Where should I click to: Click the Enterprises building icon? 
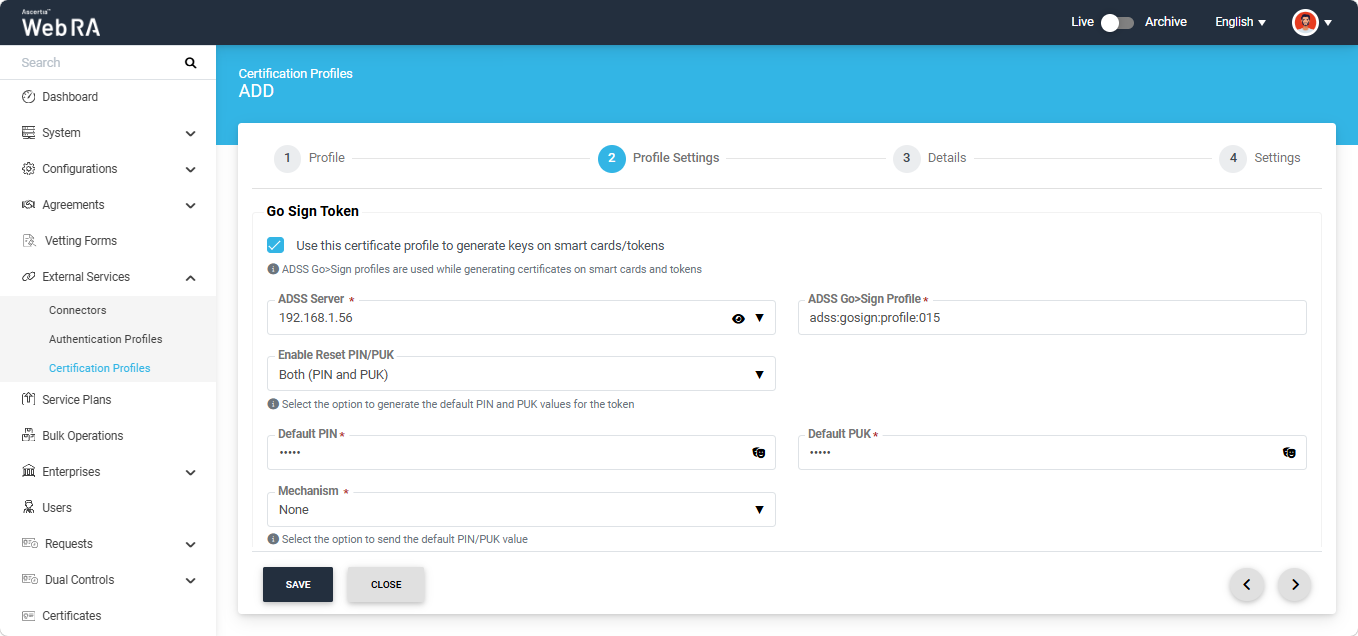point(28,472)
